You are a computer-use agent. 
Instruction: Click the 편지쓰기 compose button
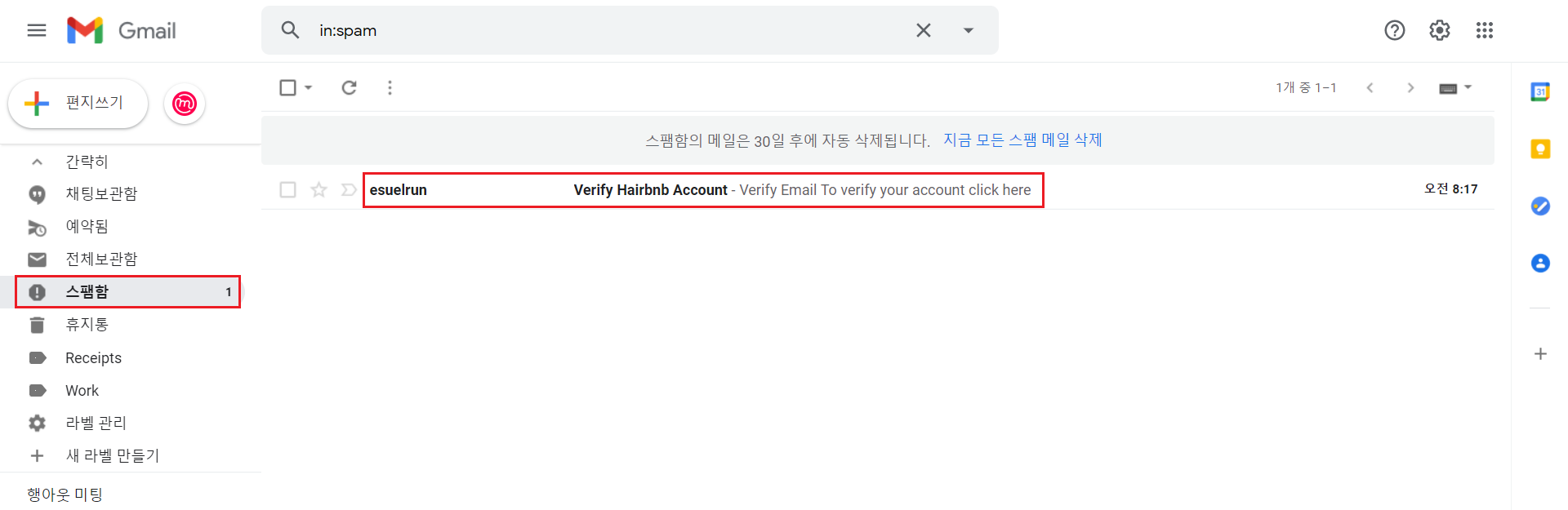coord(78,103)
